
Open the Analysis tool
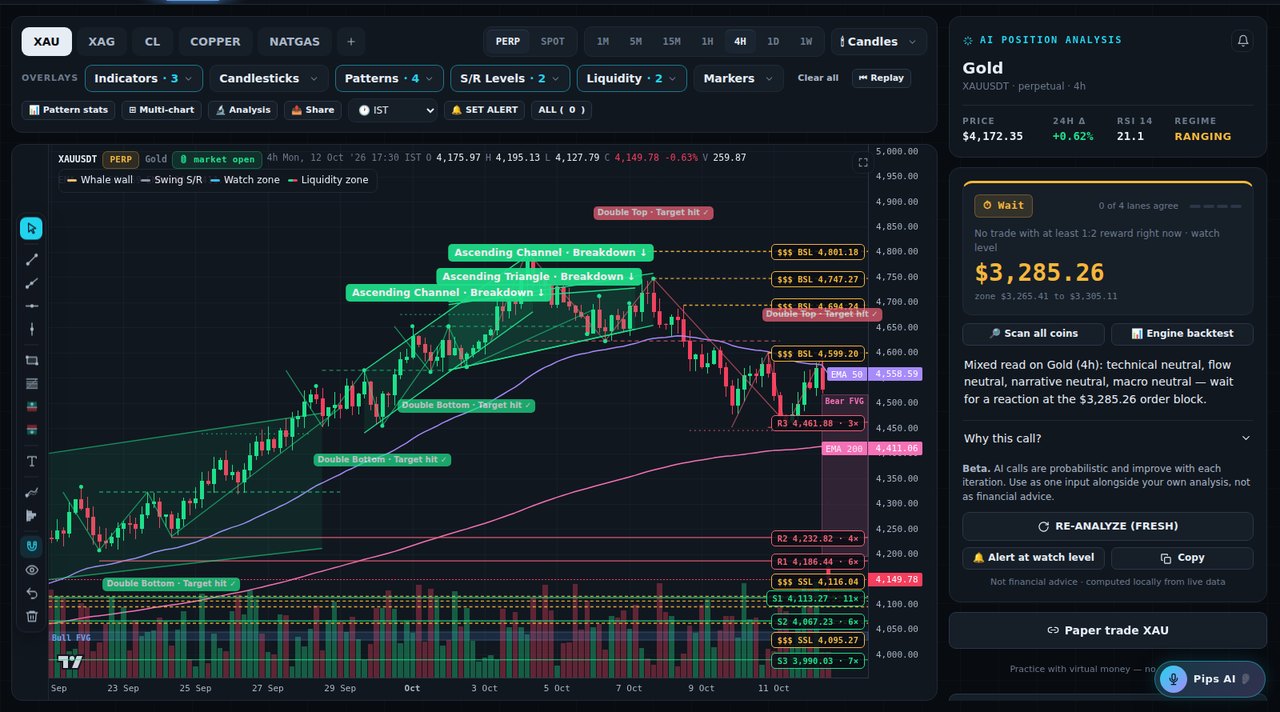(x=243, y=110)
